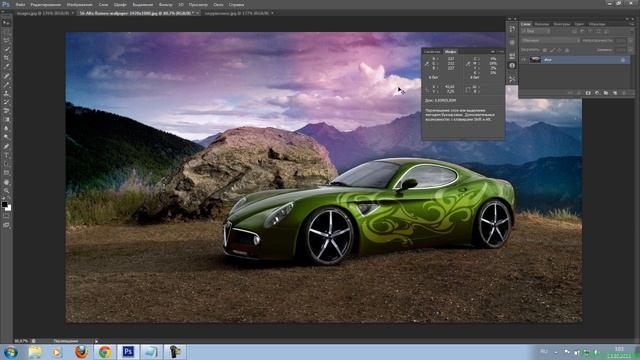This screenshot has height=360, width=640.
Task: Select the Healing Brush tool
Action: (6, 76)
